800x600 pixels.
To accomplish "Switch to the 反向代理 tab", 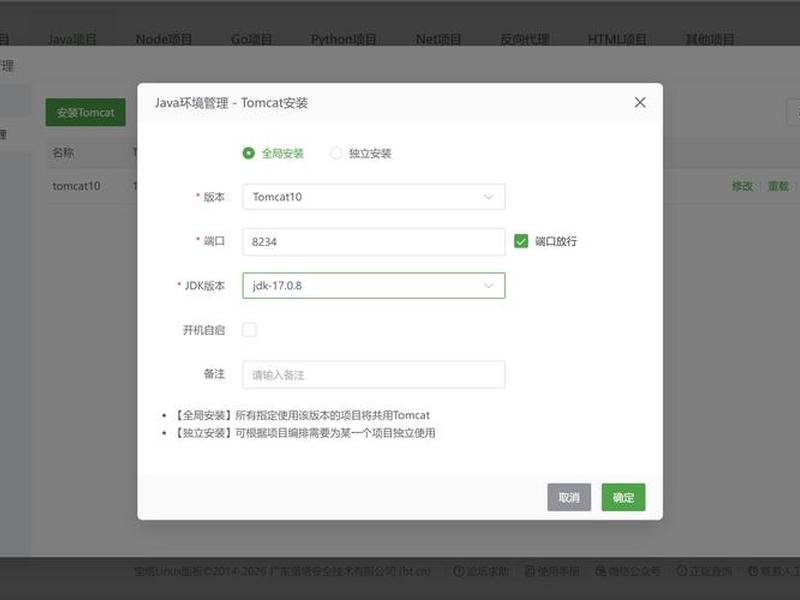I will [524, 39].
